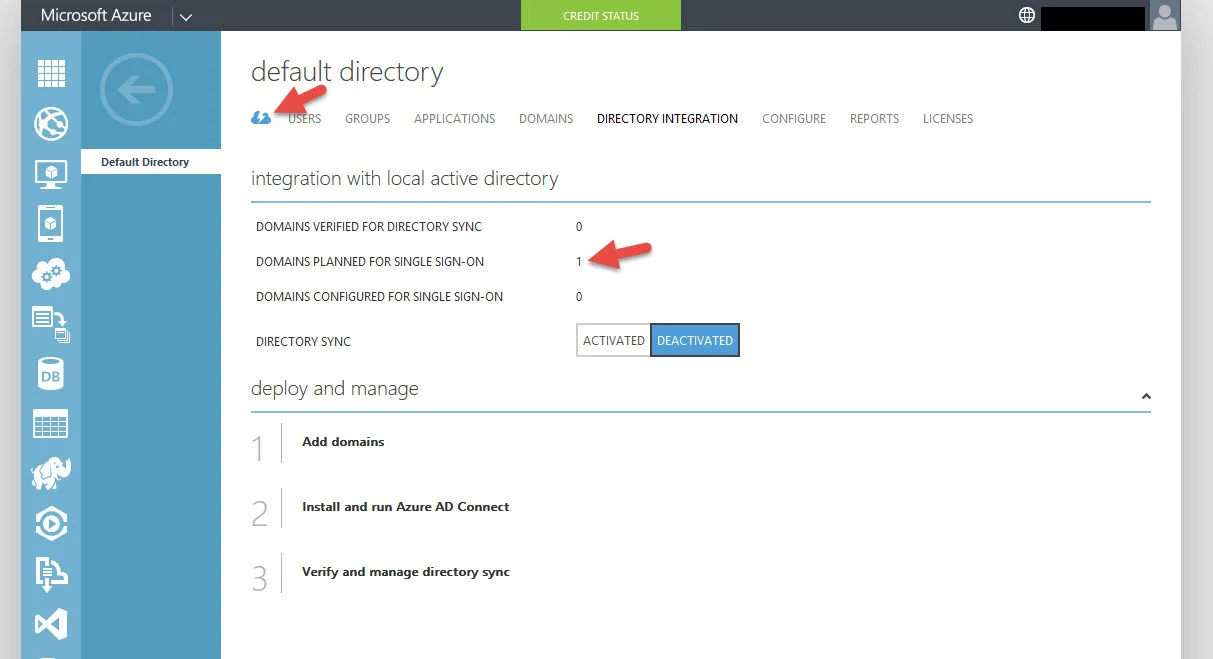Switch to the Users tab
This screenshot has height=659, width=1213.
pos(305,118)
